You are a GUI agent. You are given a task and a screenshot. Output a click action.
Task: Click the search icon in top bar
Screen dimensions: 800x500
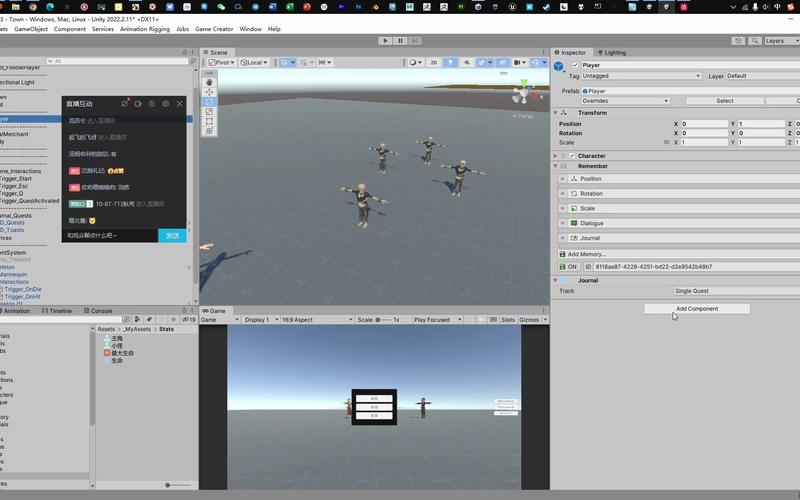tap(755, 41)
